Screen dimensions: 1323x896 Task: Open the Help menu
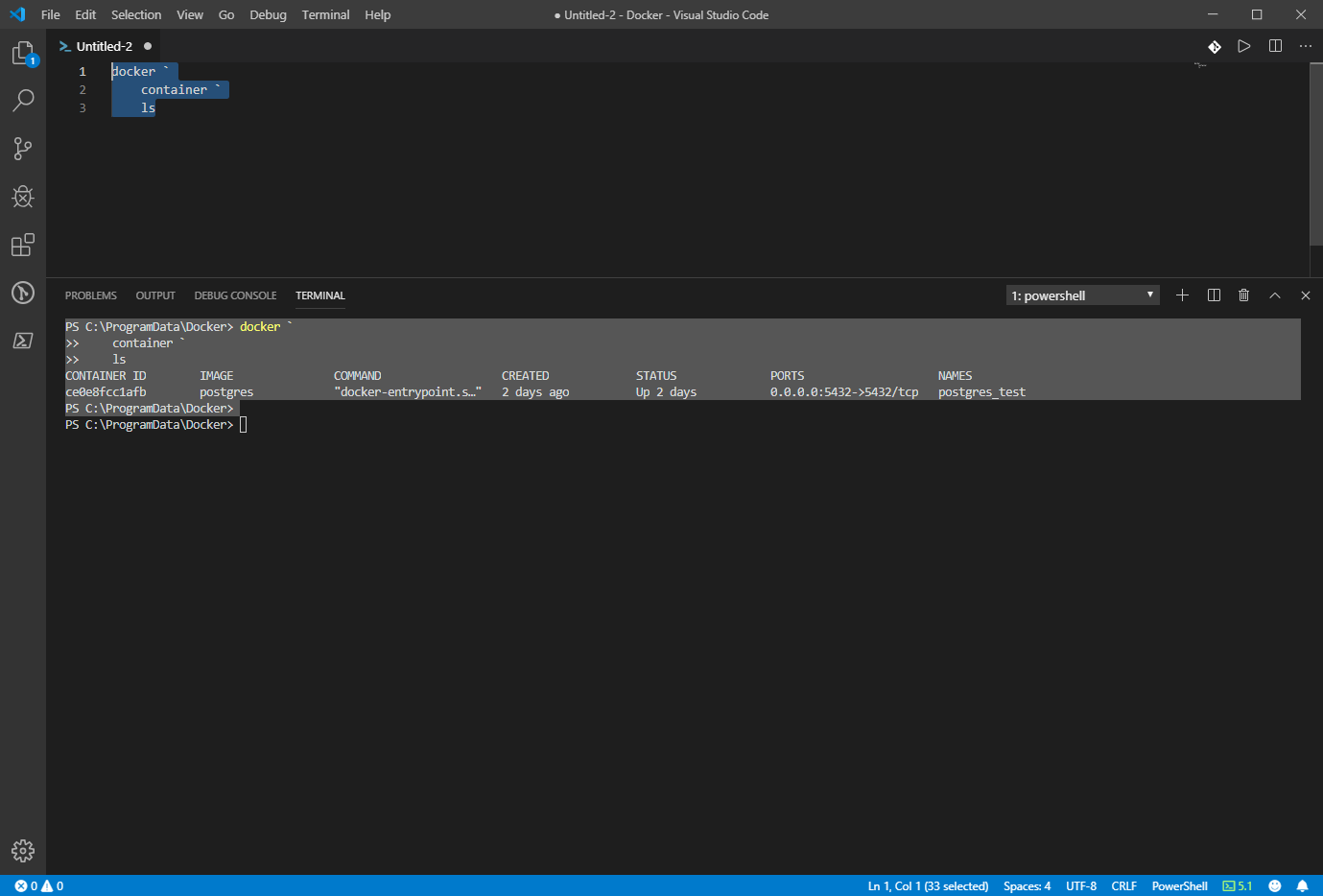click(378, 14)
